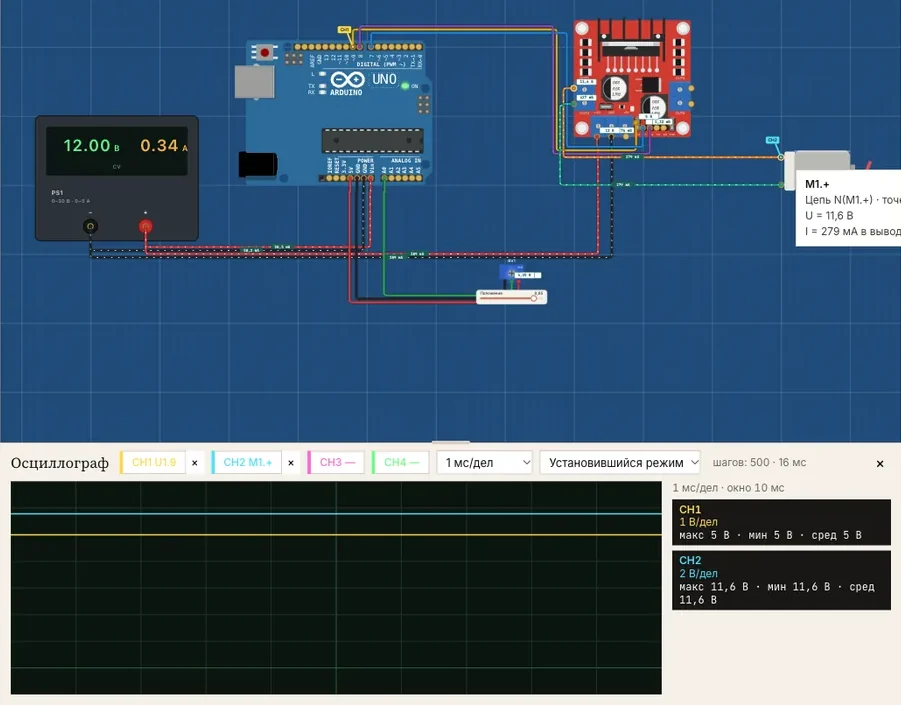Click the power supply black negative terminal
901x705 pixels.
pos(90,226)
